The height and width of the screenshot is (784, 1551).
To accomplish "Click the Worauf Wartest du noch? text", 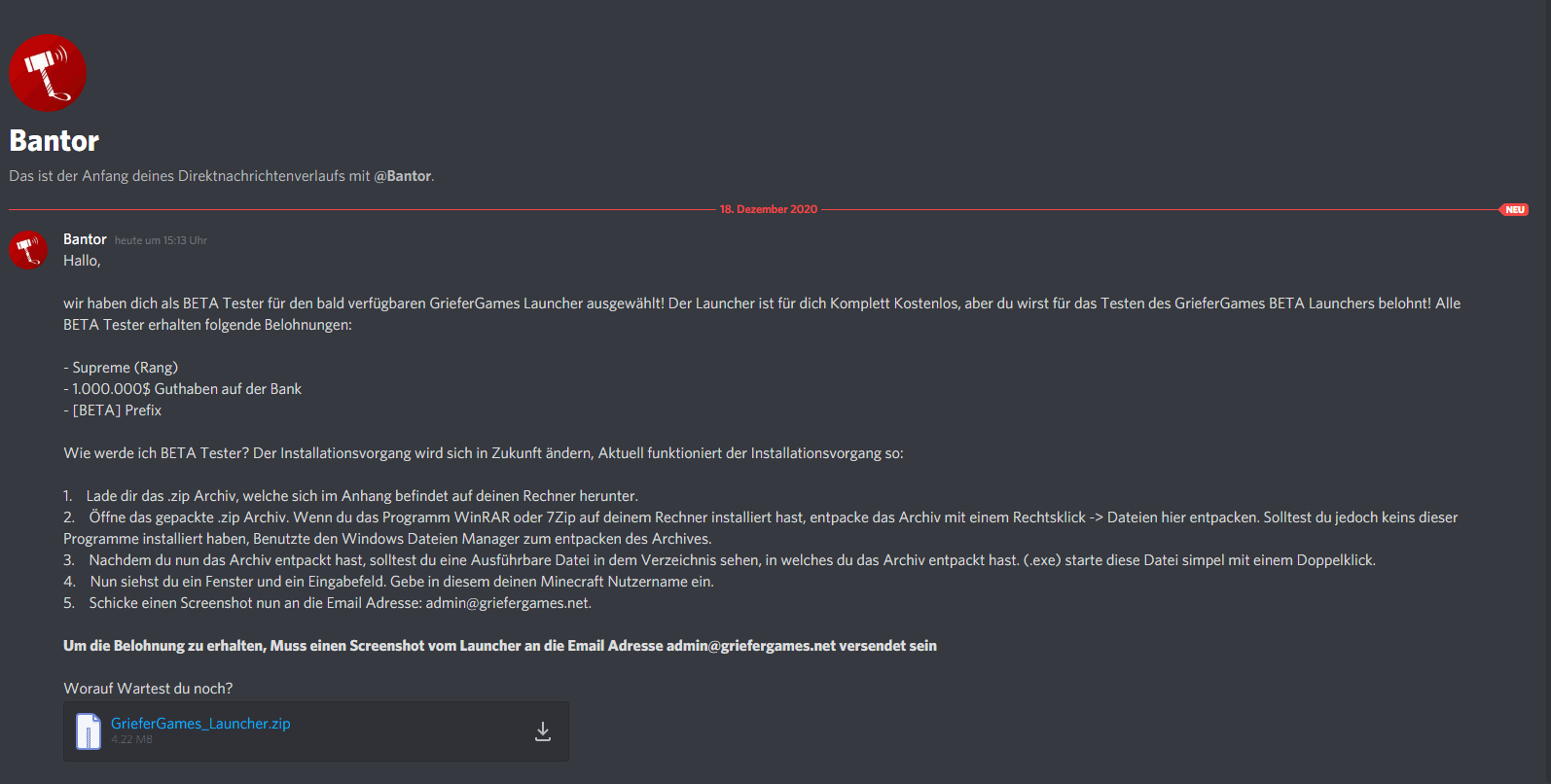I will click(x=148, y=689).
